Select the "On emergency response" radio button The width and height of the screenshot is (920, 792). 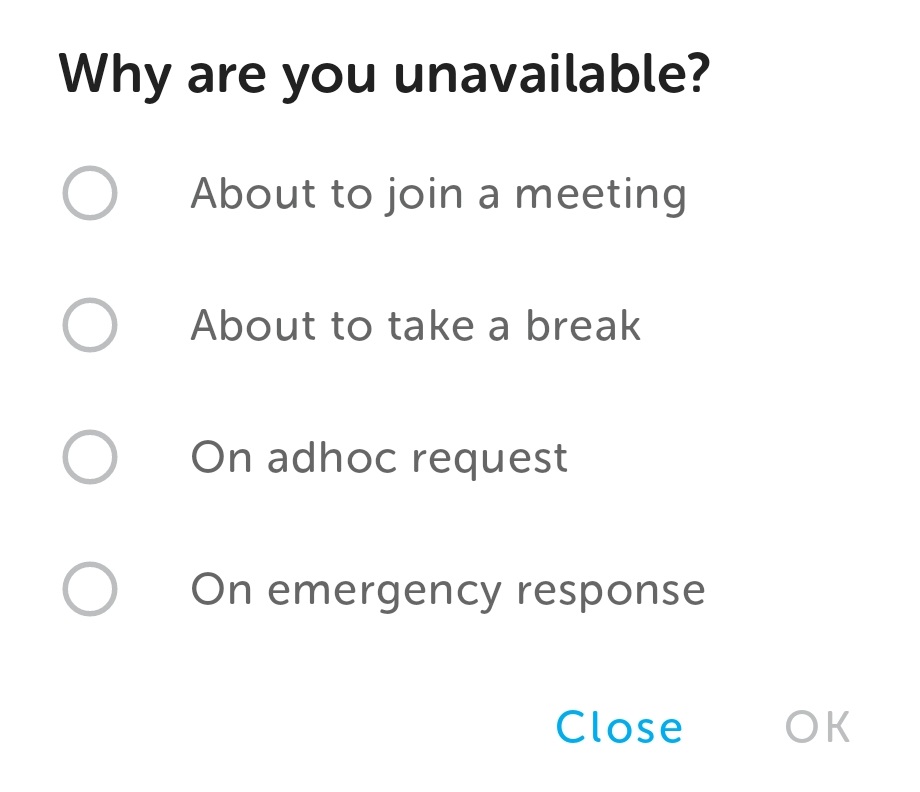point(90,589)
